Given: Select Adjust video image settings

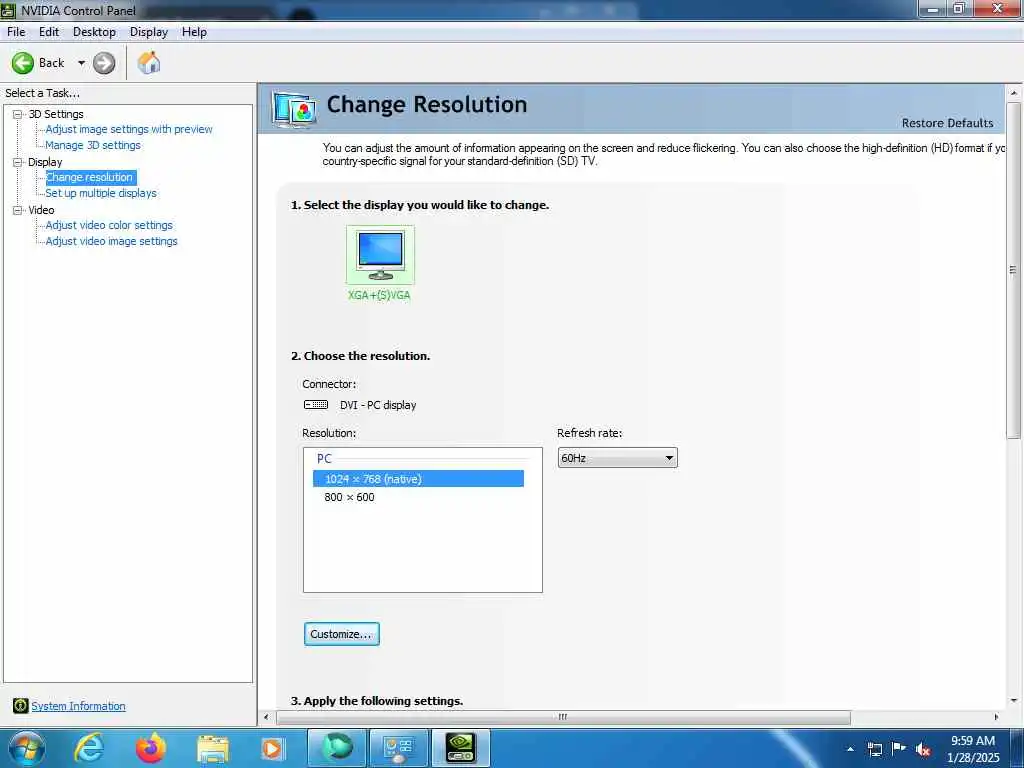Looking at the screenshot, I should coord(112,241).
